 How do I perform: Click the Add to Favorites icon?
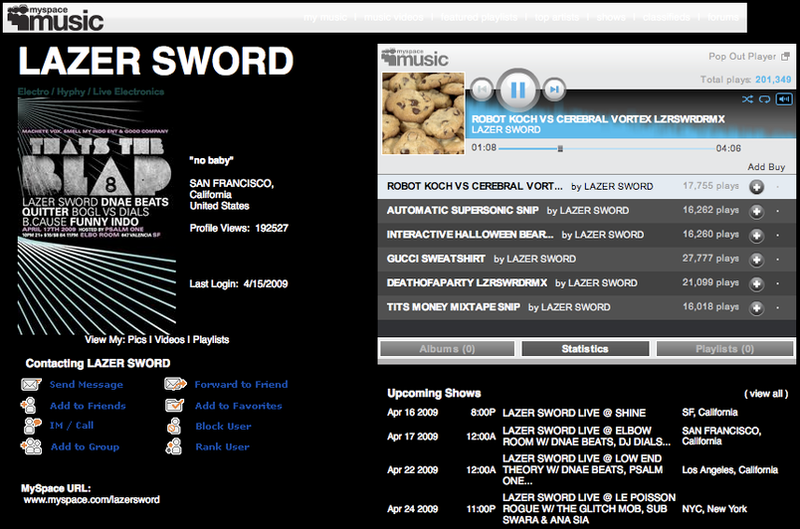174,405
